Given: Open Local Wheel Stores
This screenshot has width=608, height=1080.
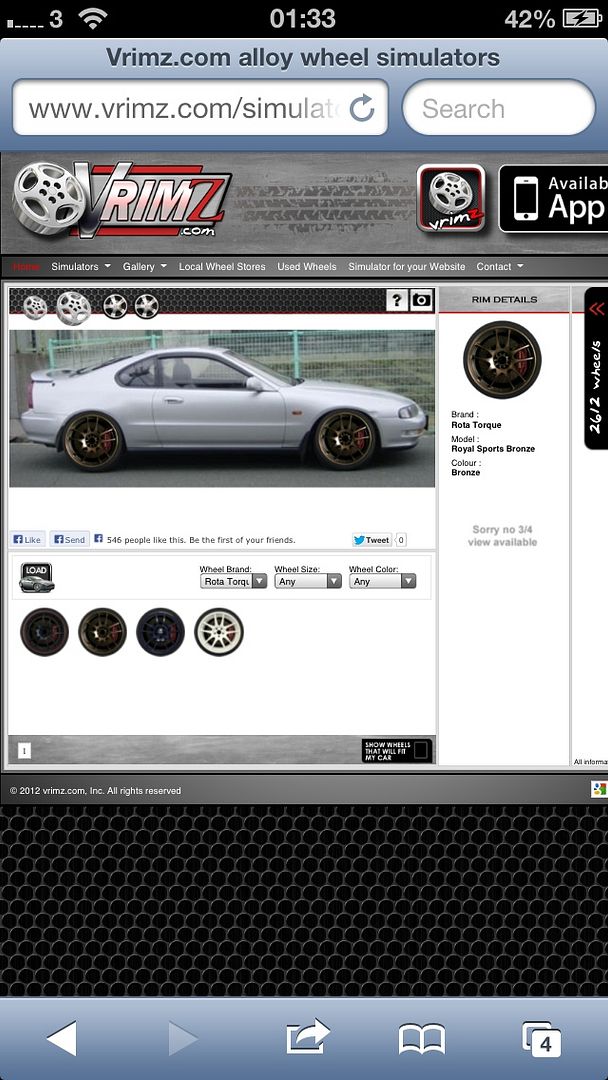Looking at the screenshot, I should [222, 267].
